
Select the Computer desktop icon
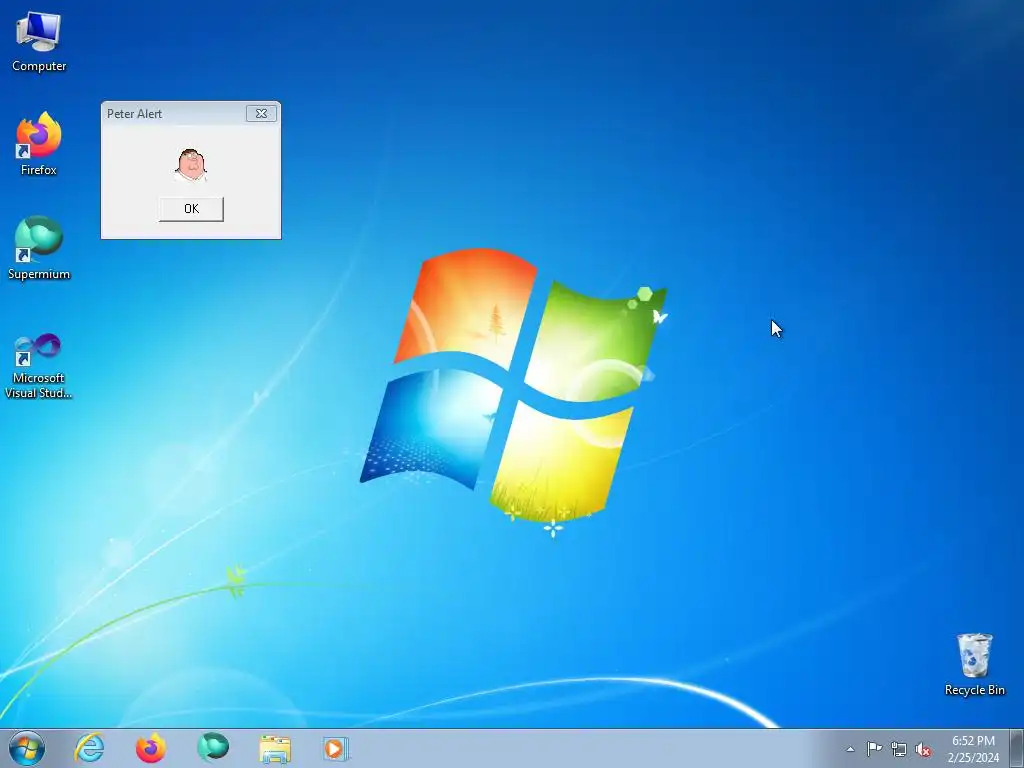(x=39, y=41)
